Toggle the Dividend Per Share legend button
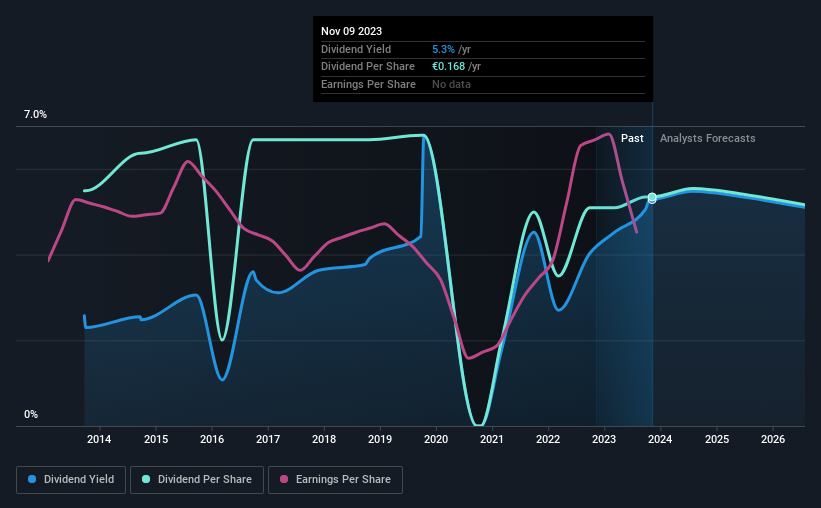 coord(197,480)
